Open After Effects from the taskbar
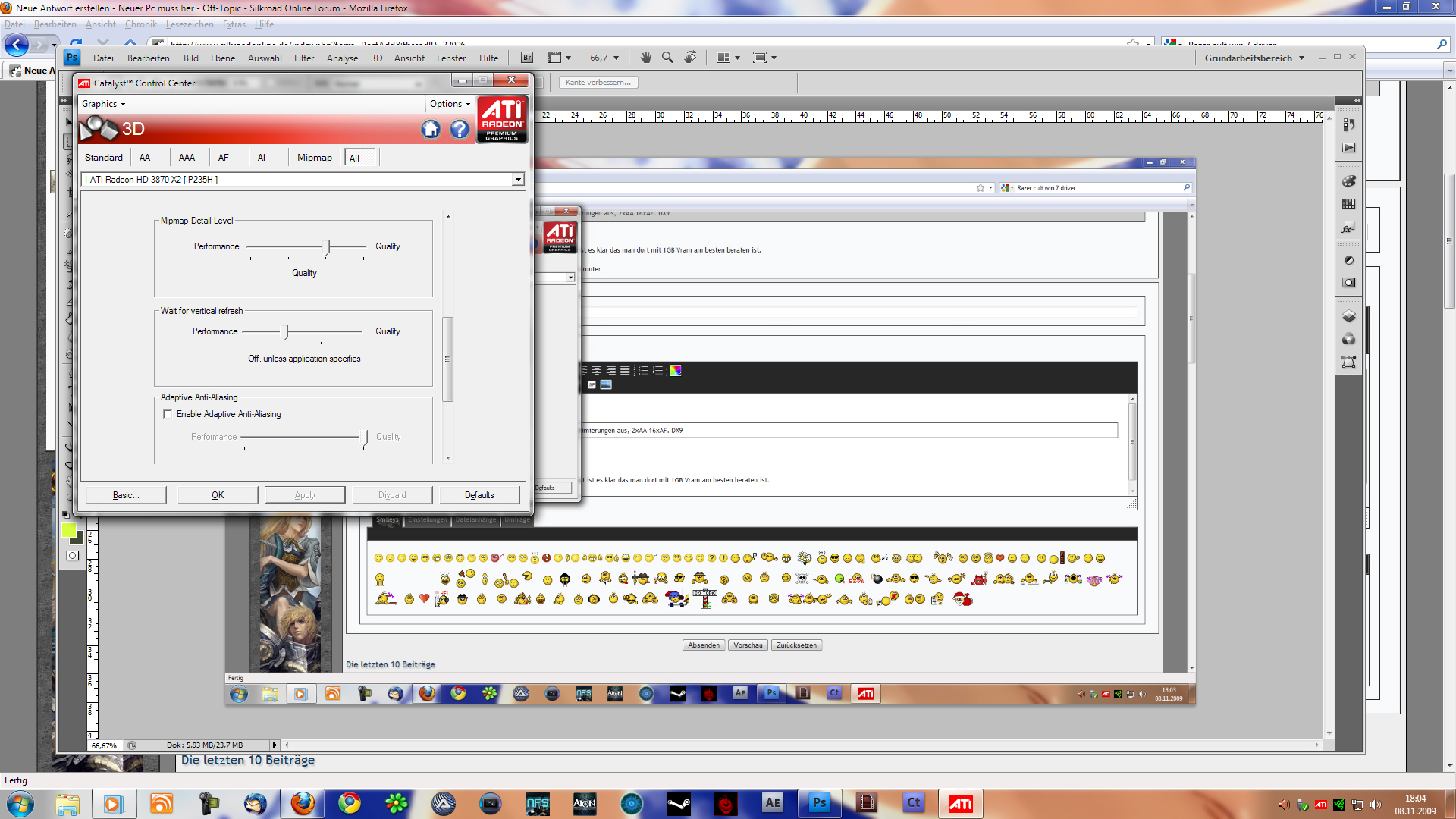1456x819 pixels. coord(772,803)
